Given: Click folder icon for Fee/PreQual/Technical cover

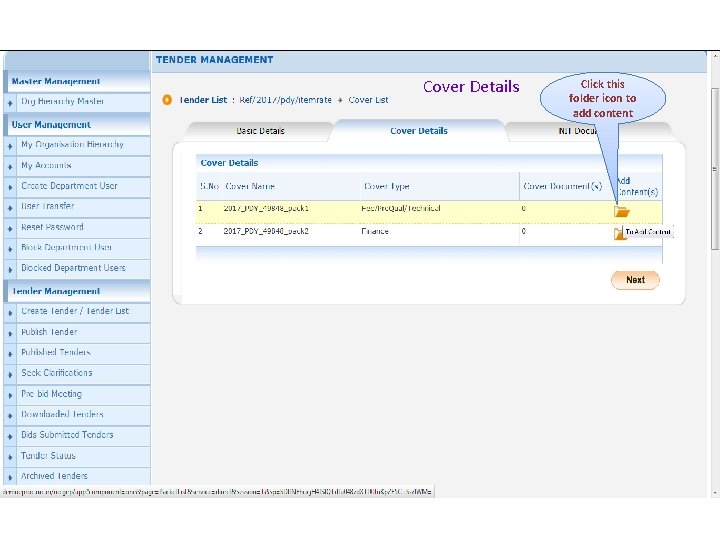Looking at the screenshot, I should point(622,211).
